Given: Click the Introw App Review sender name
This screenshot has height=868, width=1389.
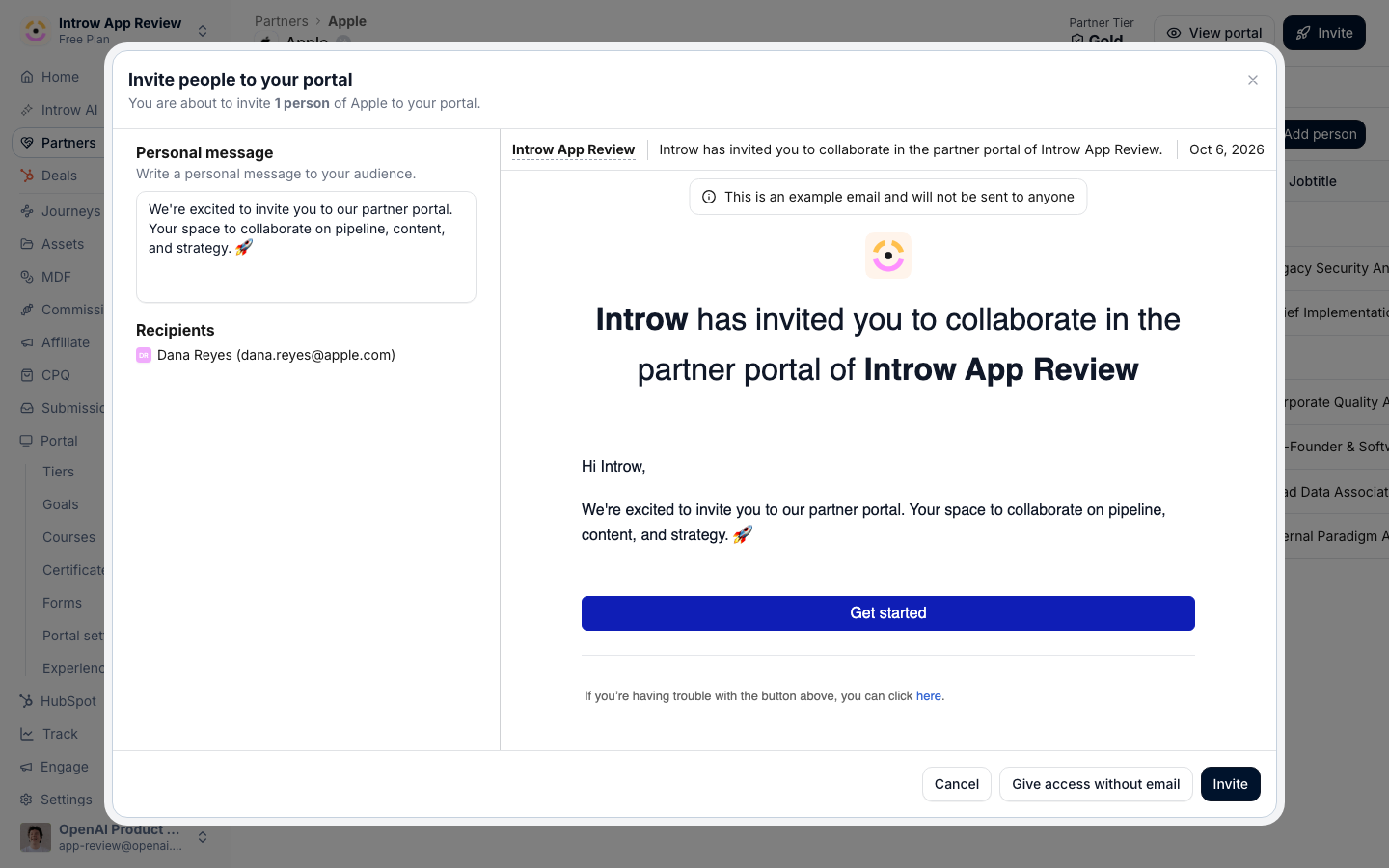Looking at the screenshot, I should [x=573, y=149].
